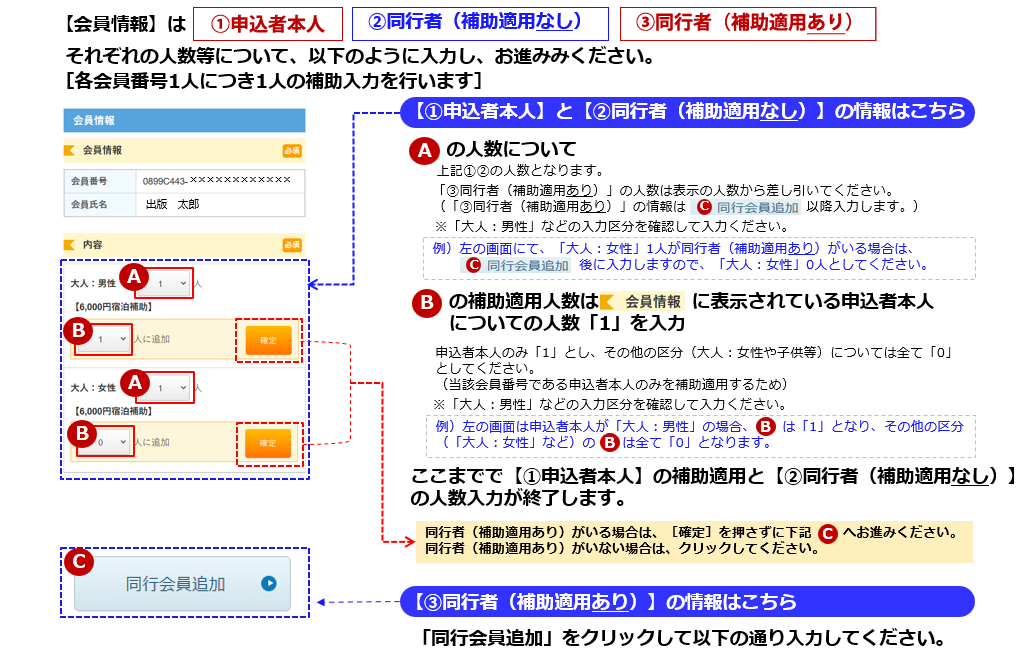
Task: Click the red B marker before の補助適用人数は heading
Action: point(425,302)
